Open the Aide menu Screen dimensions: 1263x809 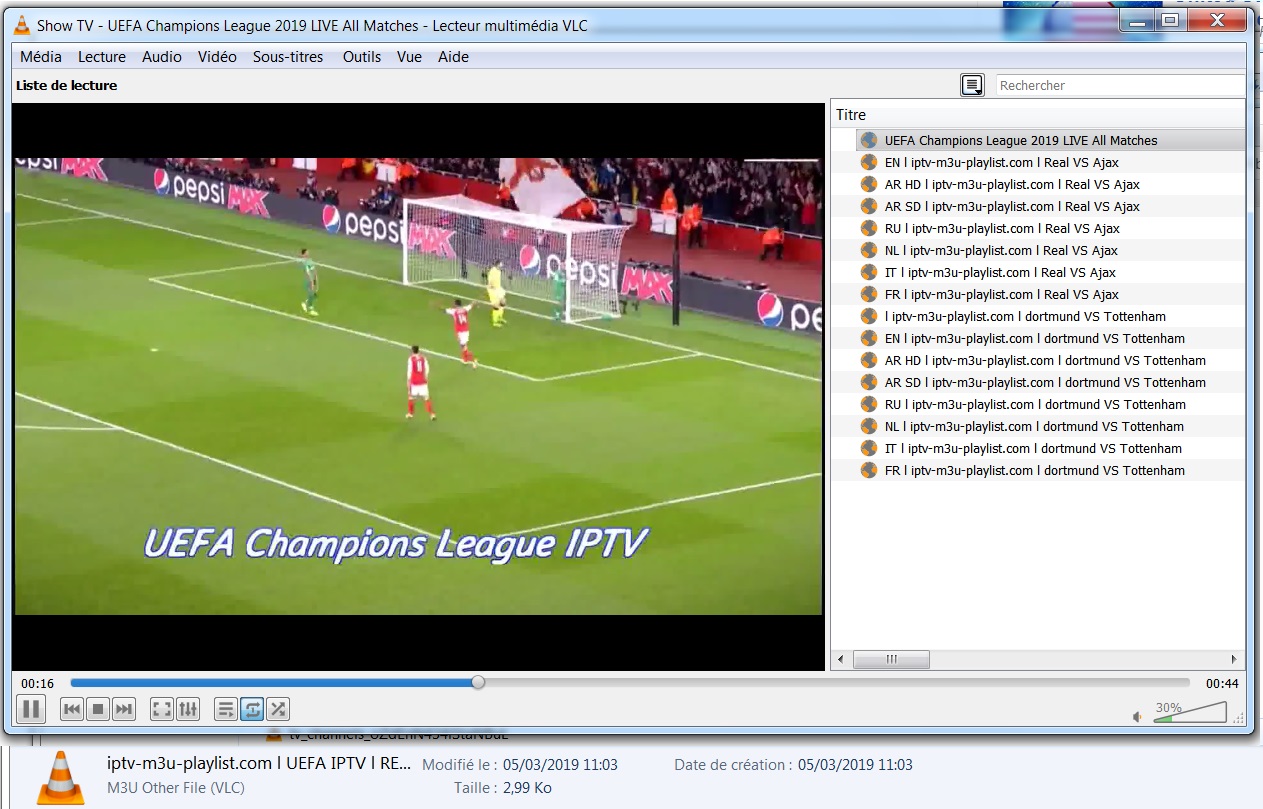(453, 57)
